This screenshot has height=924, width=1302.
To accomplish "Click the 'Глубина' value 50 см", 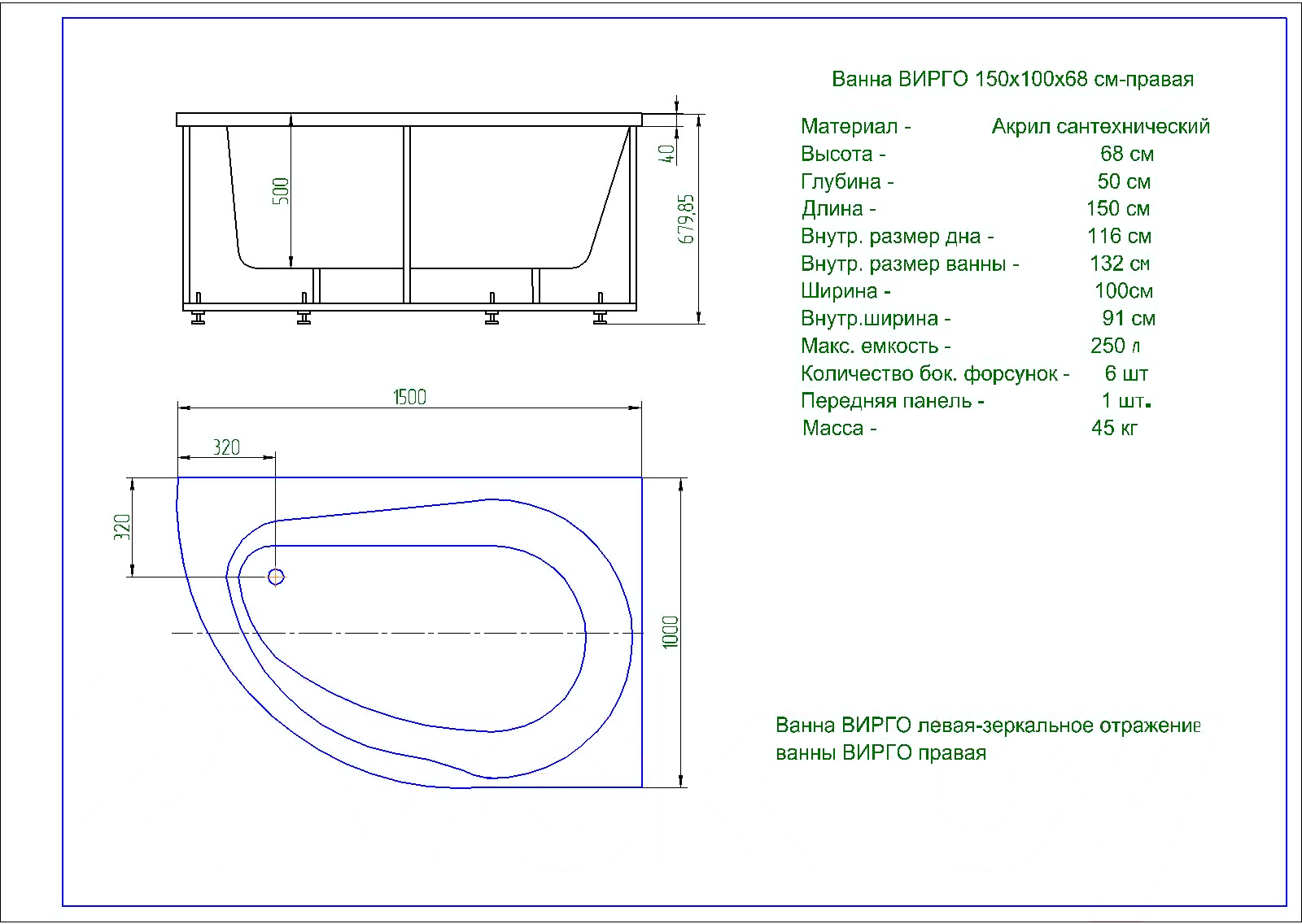I will 1124,182.
